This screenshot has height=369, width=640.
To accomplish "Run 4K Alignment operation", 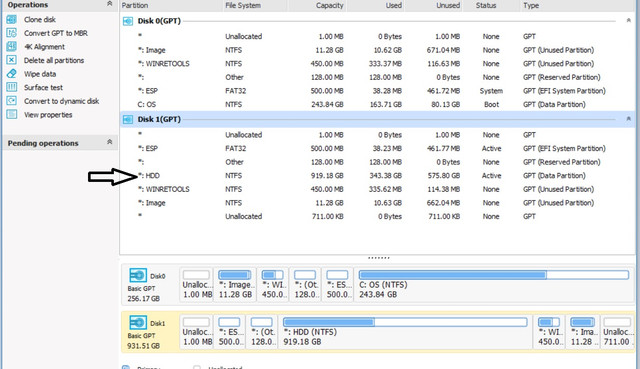I will click(x=44, y=47).
